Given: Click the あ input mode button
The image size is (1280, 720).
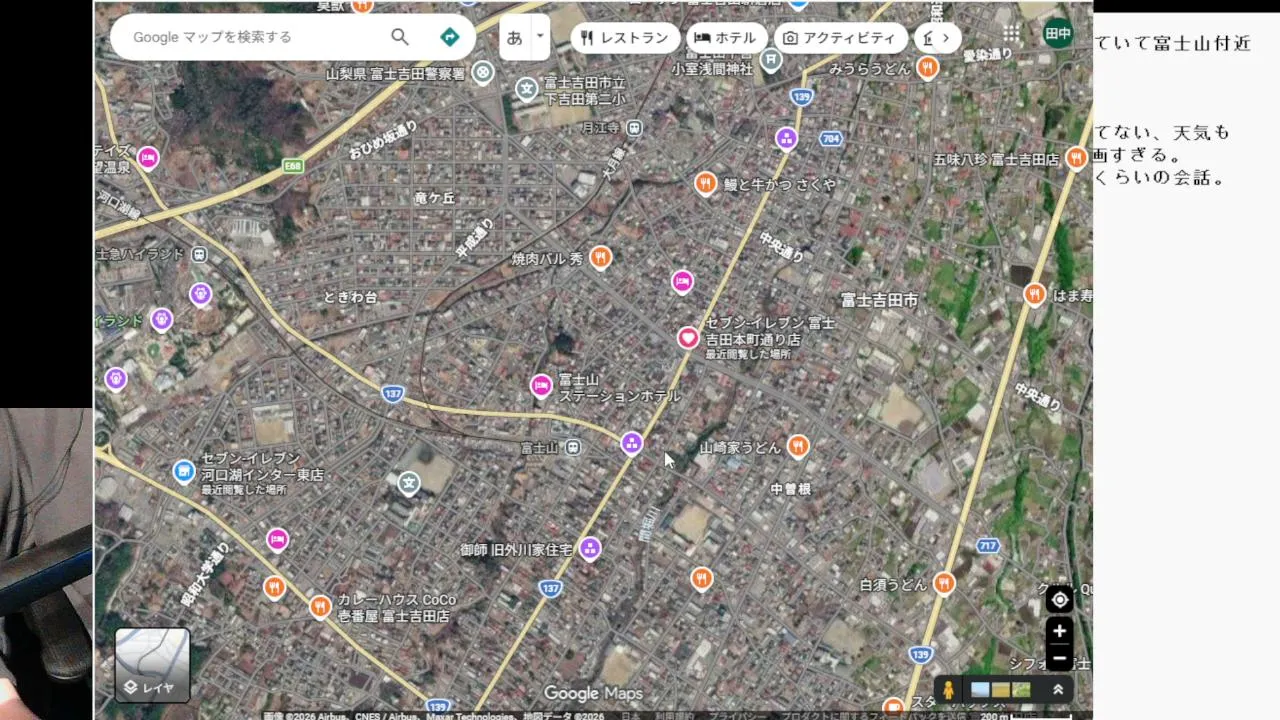Looking at the screenshot, I should pos(514,38).
